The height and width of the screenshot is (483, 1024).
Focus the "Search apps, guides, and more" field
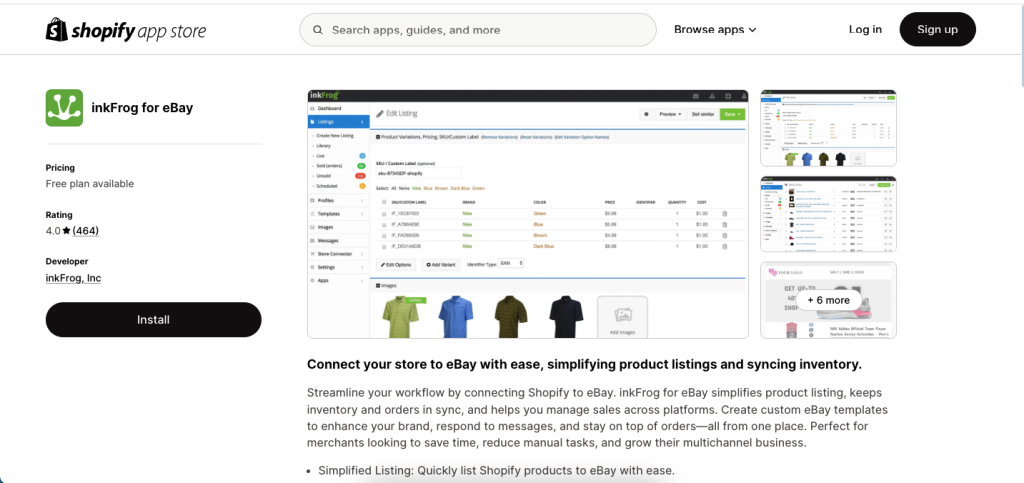click(477, 30)
